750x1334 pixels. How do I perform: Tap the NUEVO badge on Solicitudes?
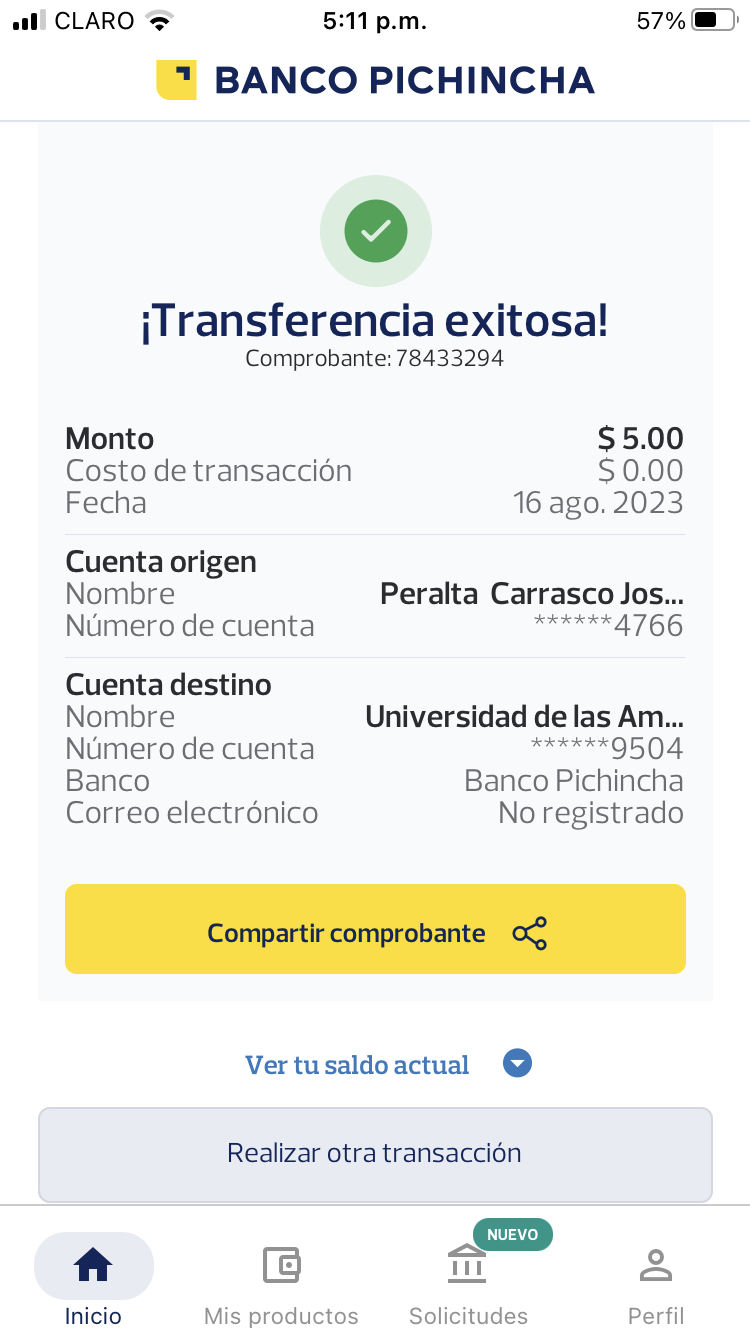512,1235
